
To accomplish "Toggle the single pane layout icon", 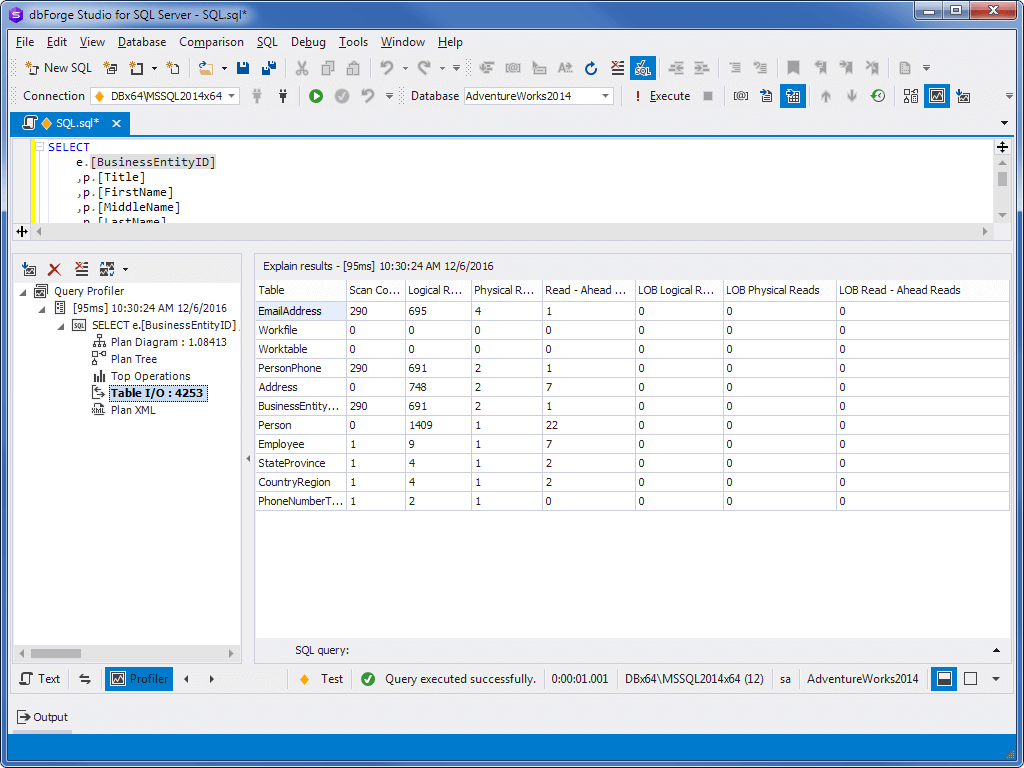I will point(970,679).
